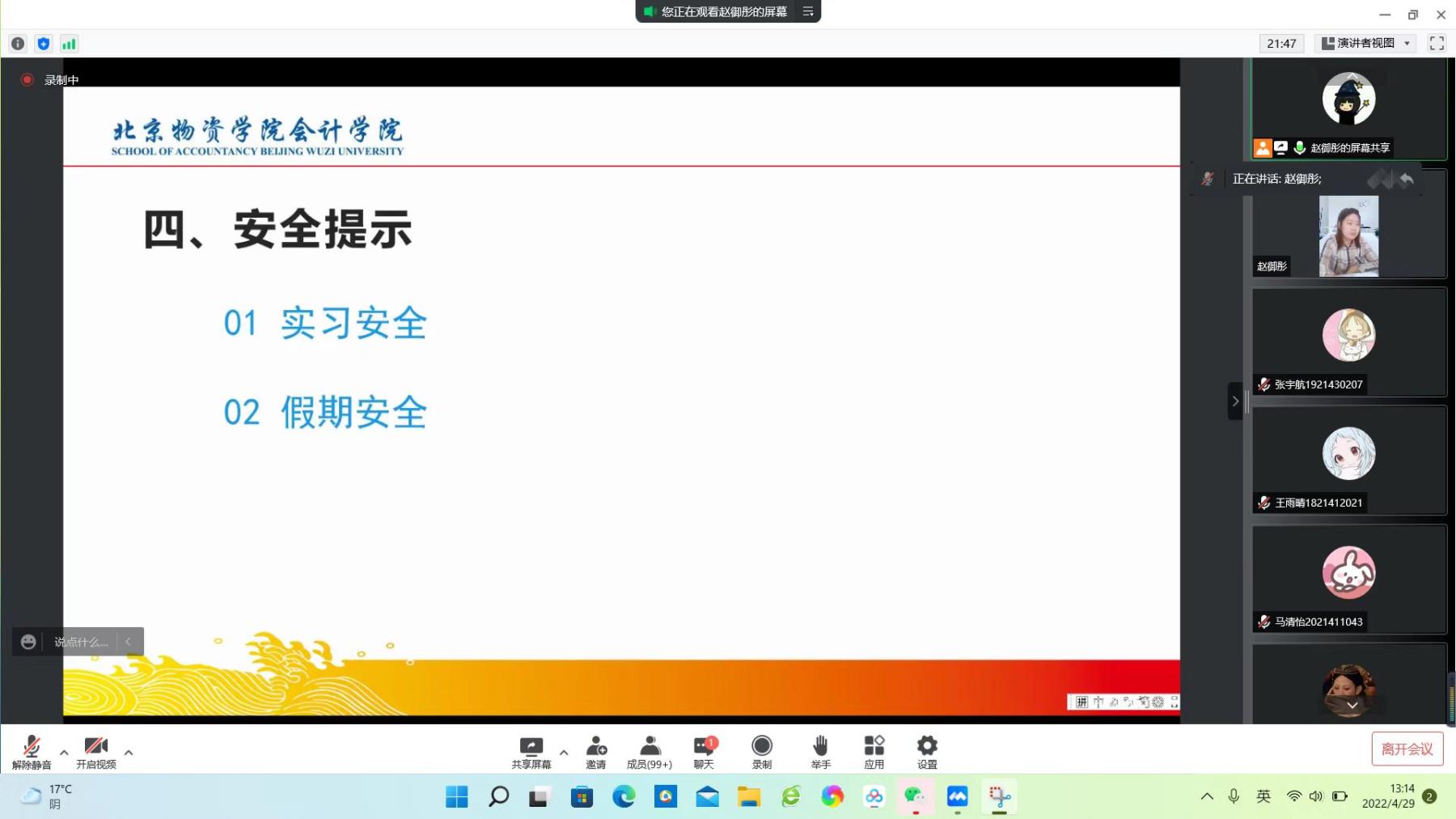
Task: Turn on camera video (开启视频)
Action: (96, 751)
